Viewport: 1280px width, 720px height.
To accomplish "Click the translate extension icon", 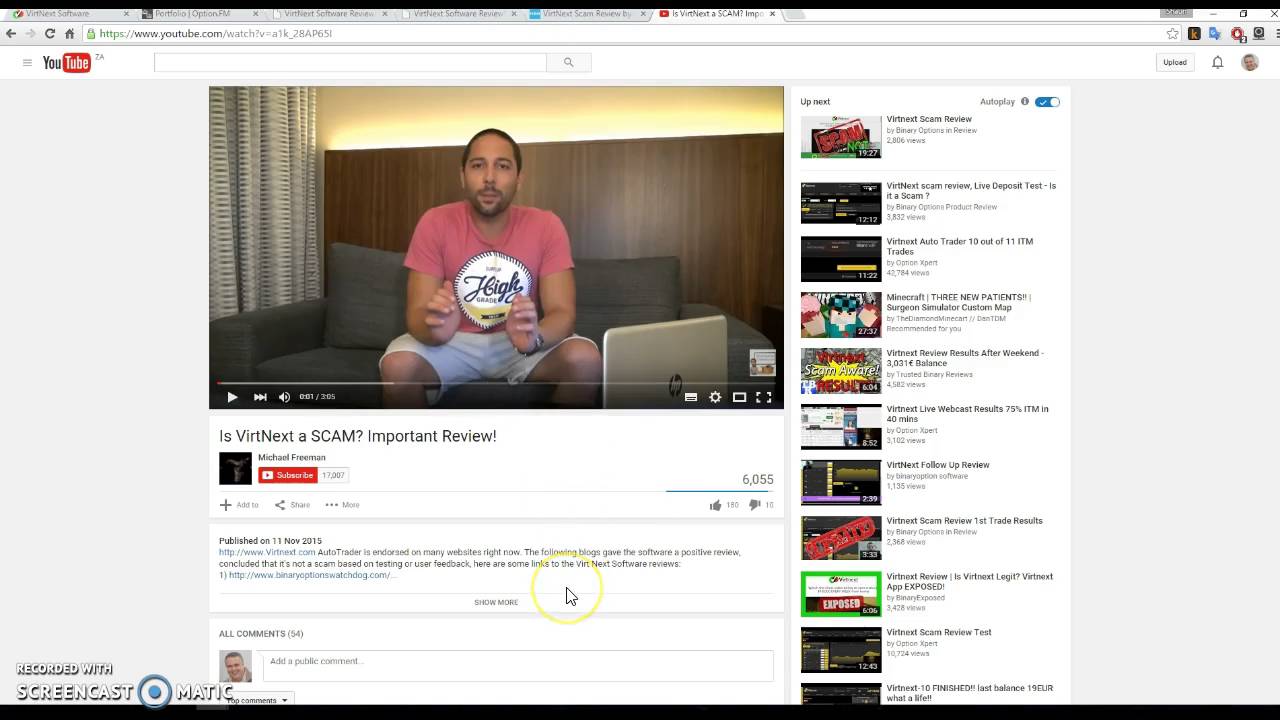I will pyautogui.click(x=1215, y=33).
